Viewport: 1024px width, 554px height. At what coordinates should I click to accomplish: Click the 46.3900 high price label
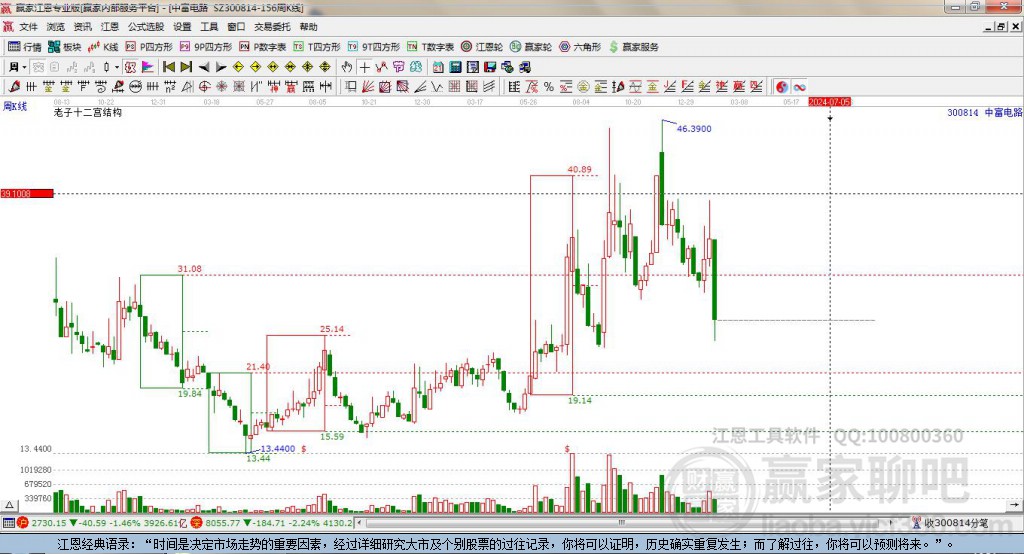pyautogui.click(x=694, y=129)
